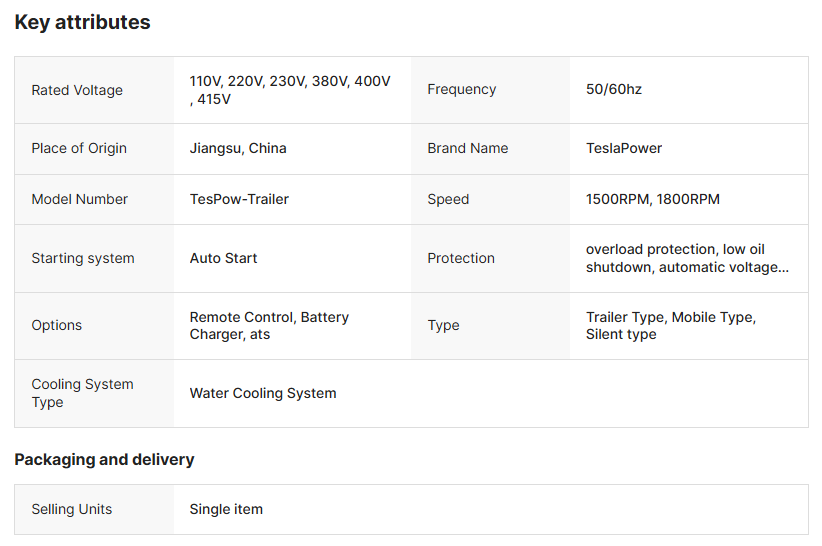The width and height of the screenshot is (822, 546).
Task: Click the Packaging and delivery heading
Action: (104, 460)
